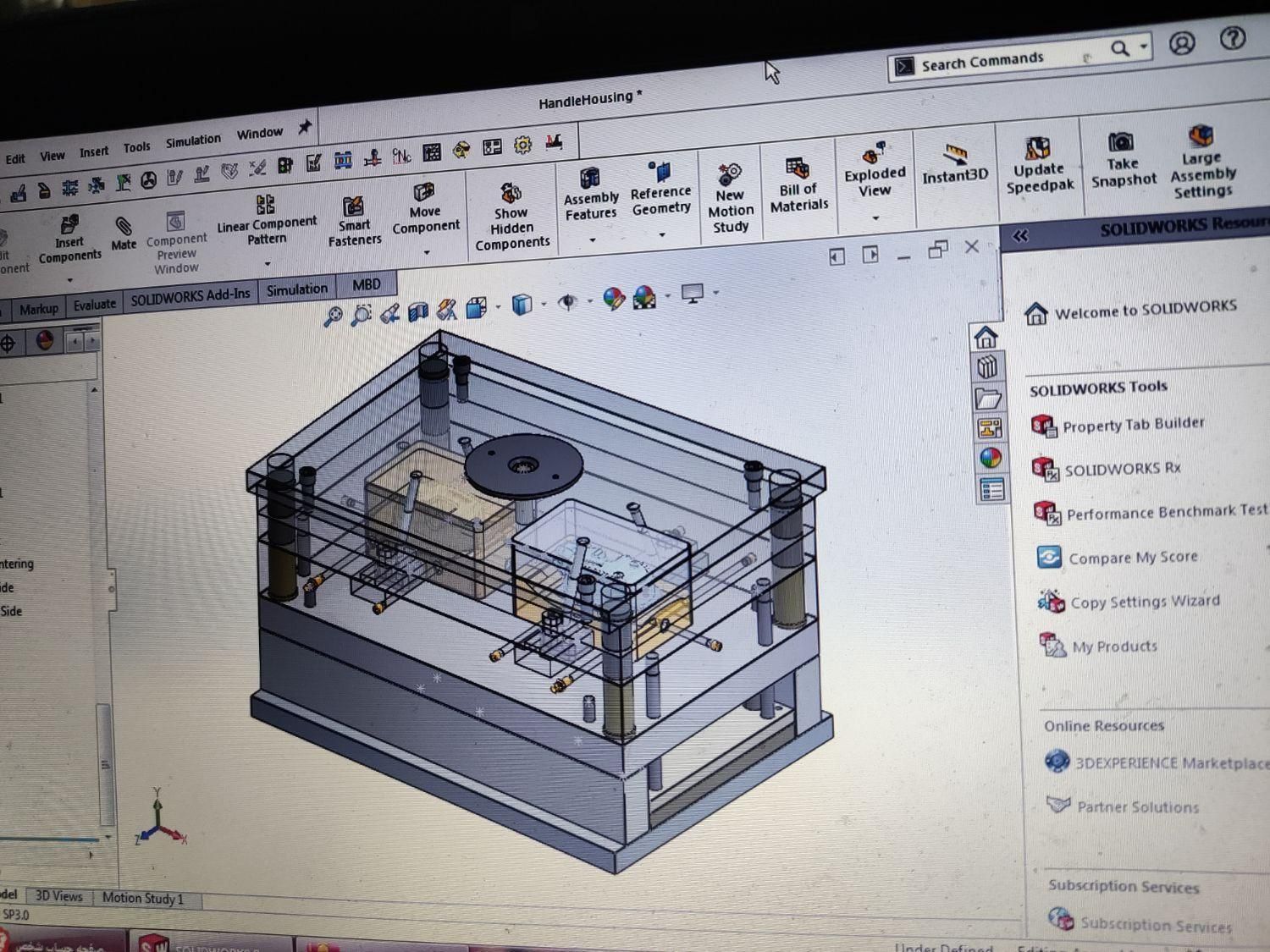
Task: Open Design Library task pane tab
Action: point(987,367)
